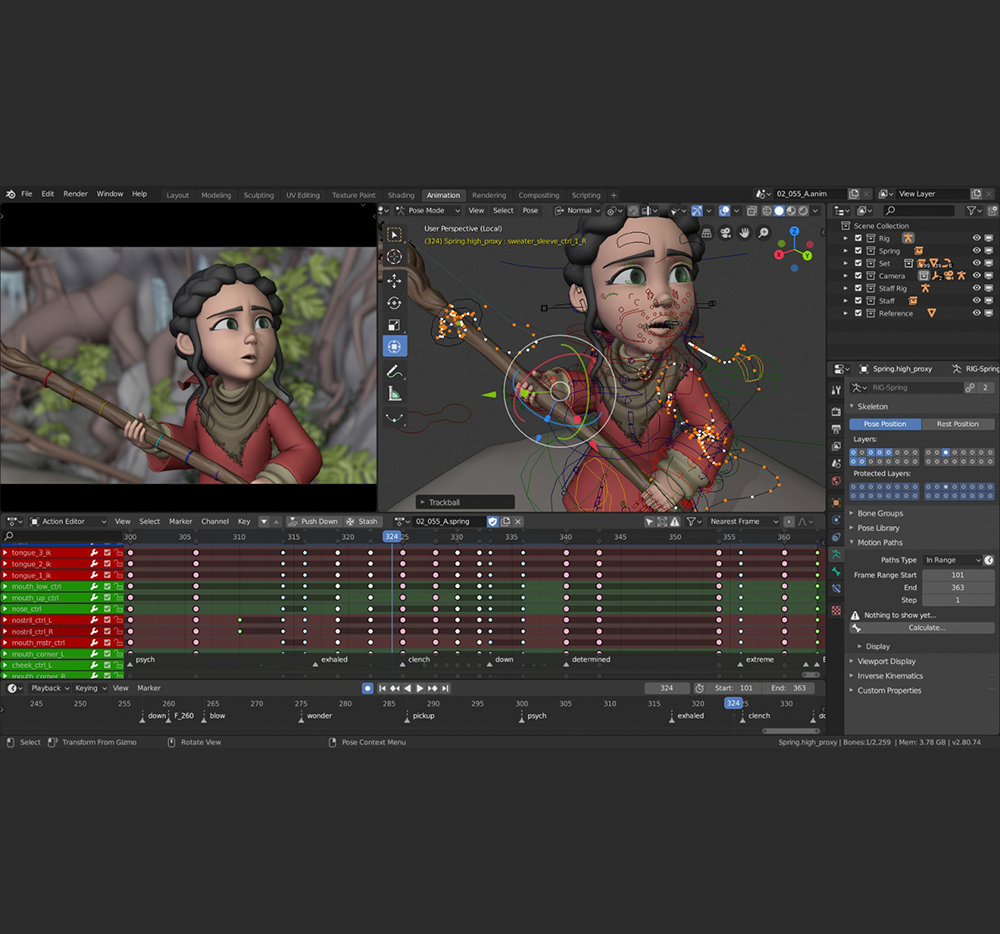Toggle the Reference collection eye icon
Viewport: 1000px width, 934px height.
tap(977, 313)
